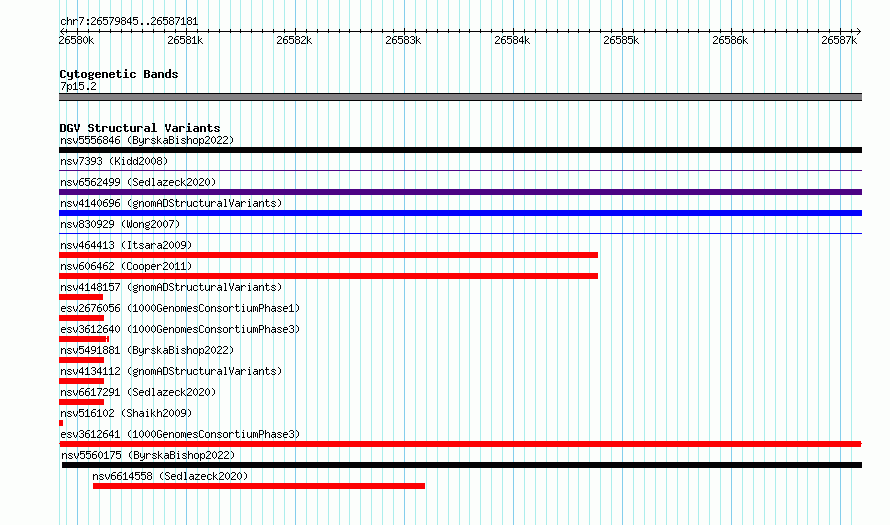Image resolution: width=890 pixels, height=525 pixels.
Task: Click the 26580k ruler position
Action: [77, 40]
